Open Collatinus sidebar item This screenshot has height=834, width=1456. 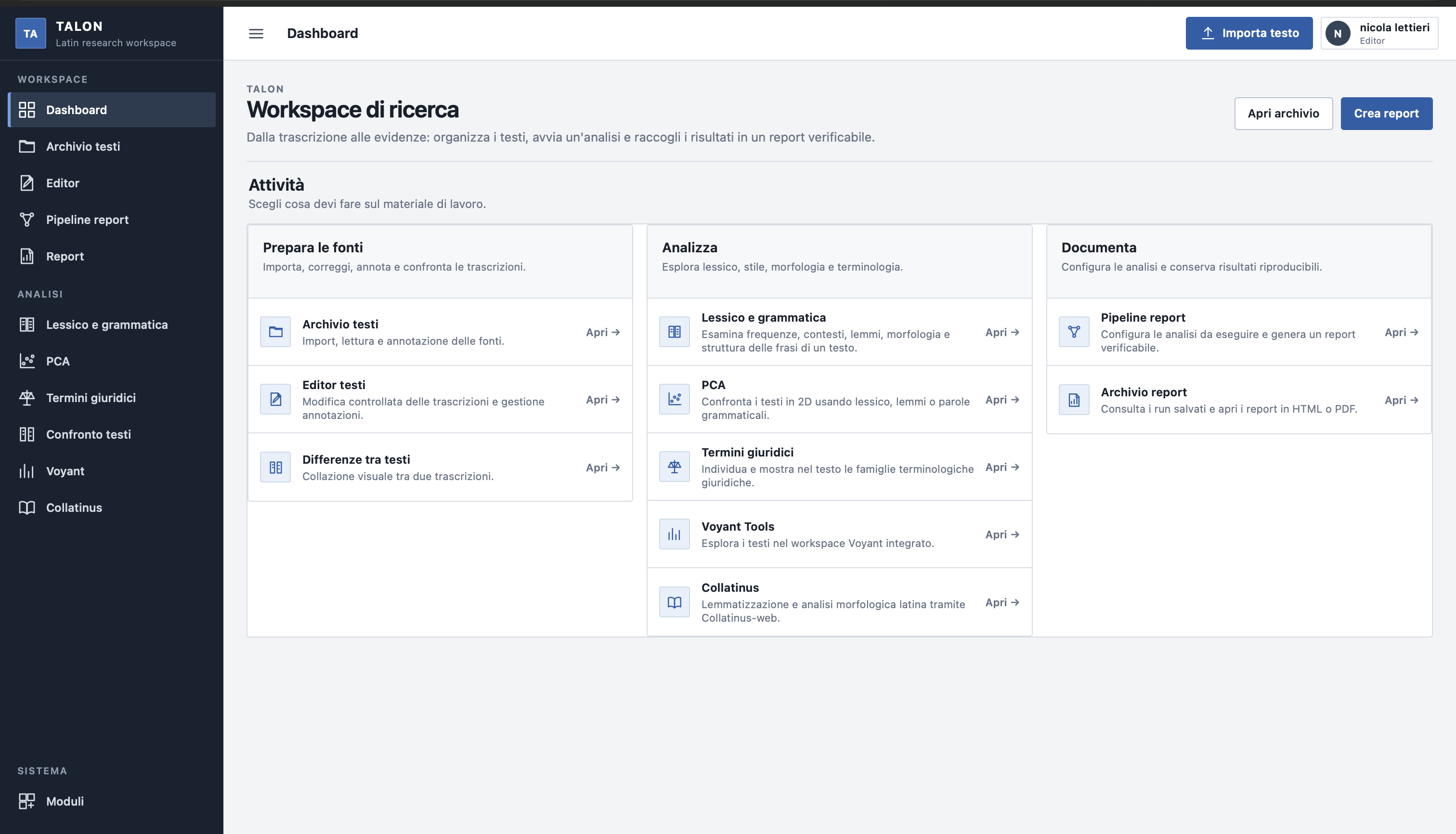[x=112, y=508]
